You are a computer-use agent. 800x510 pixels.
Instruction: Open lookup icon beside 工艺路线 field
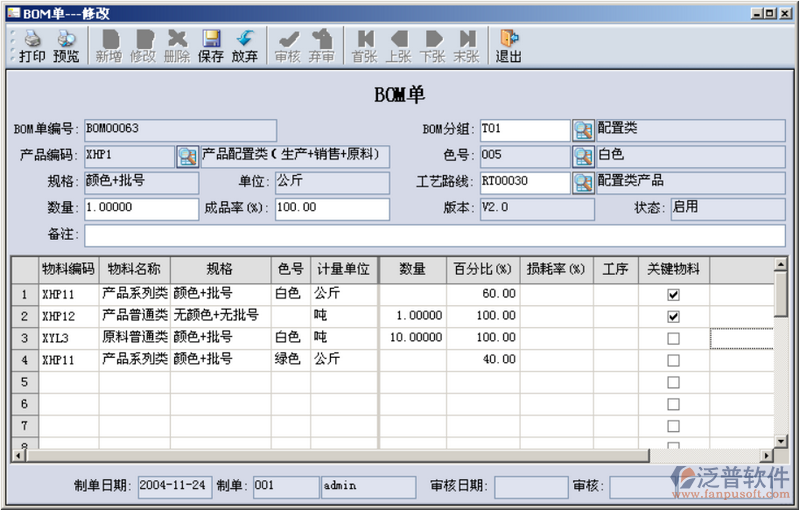pos(583,182)
